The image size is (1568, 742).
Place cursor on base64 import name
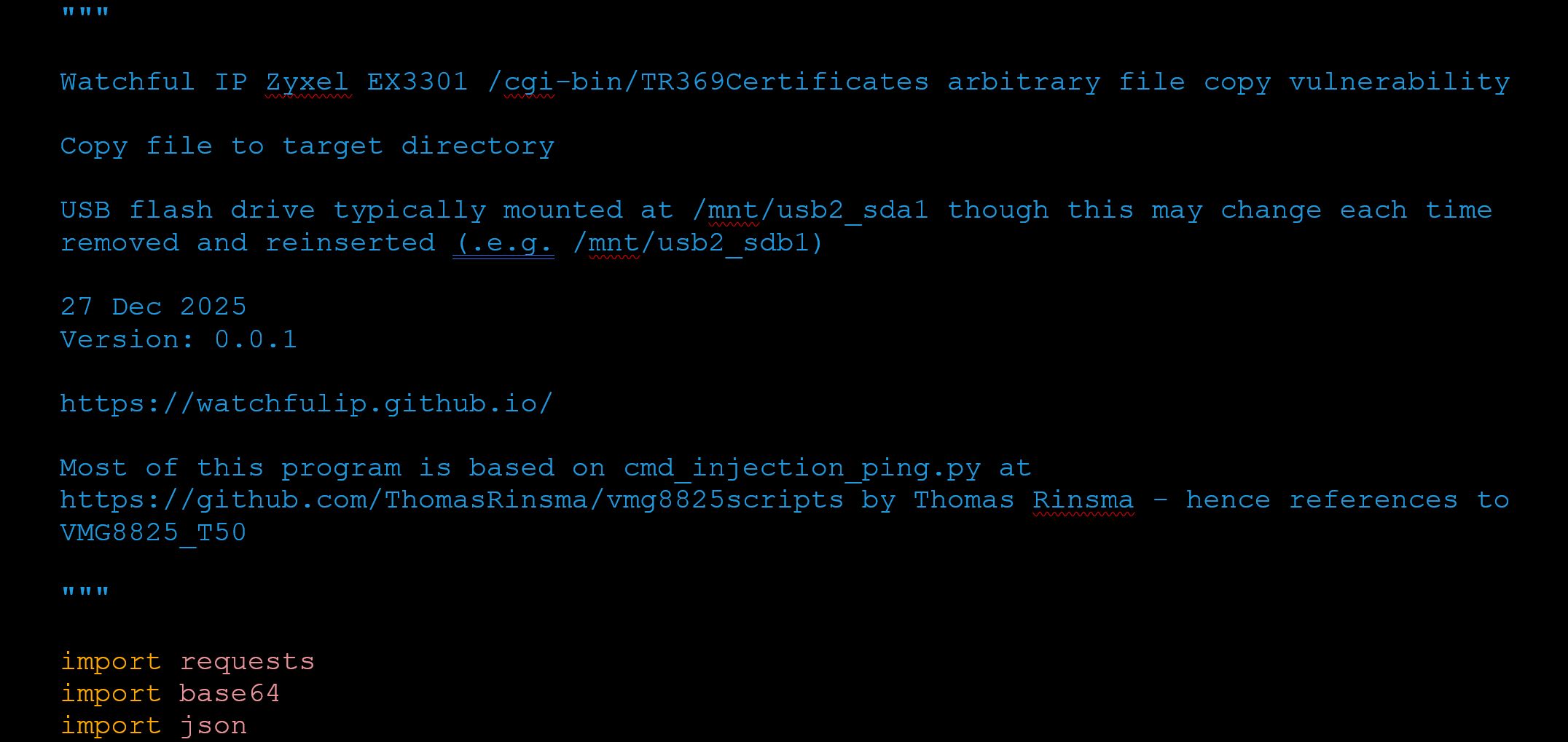229,693
